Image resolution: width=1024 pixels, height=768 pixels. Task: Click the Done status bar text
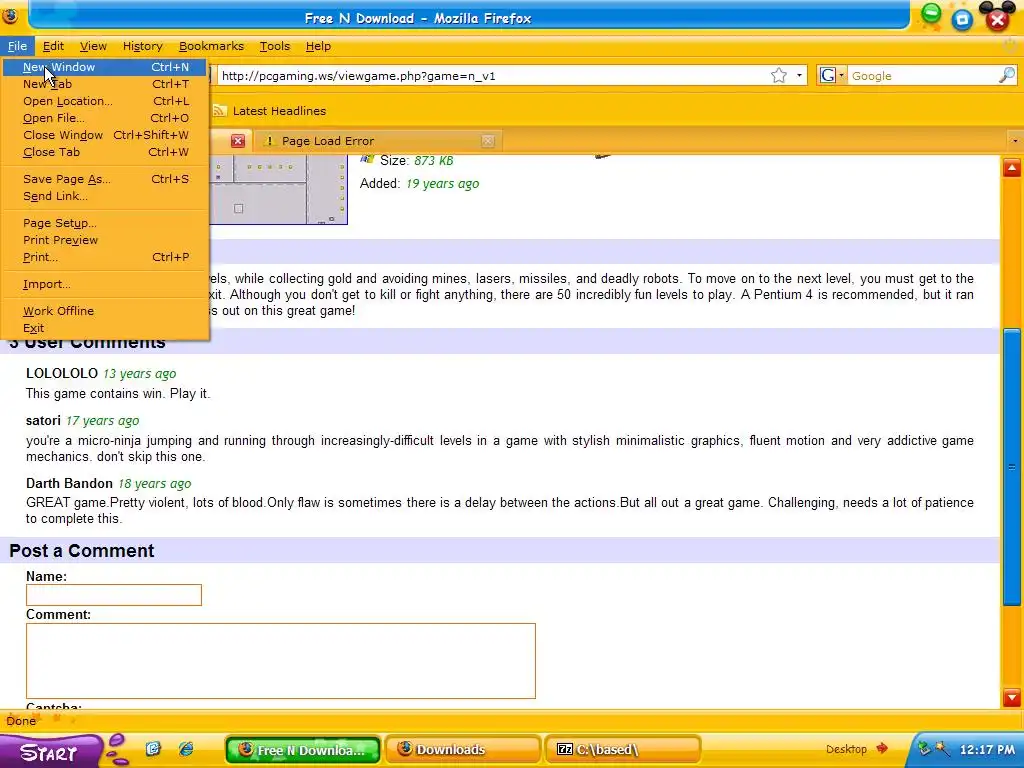pyautogui.click(x=21, y=721)
